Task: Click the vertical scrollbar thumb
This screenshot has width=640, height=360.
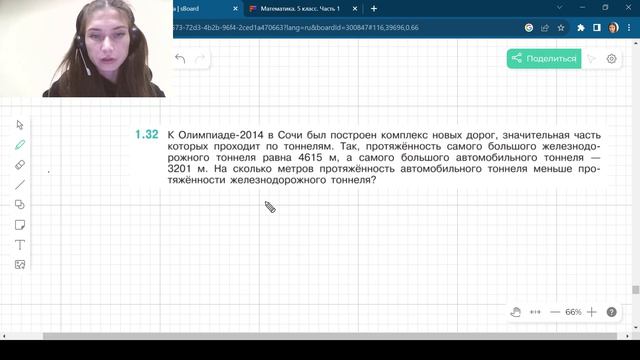Action: pyautogui.click(x=636, y=290)
